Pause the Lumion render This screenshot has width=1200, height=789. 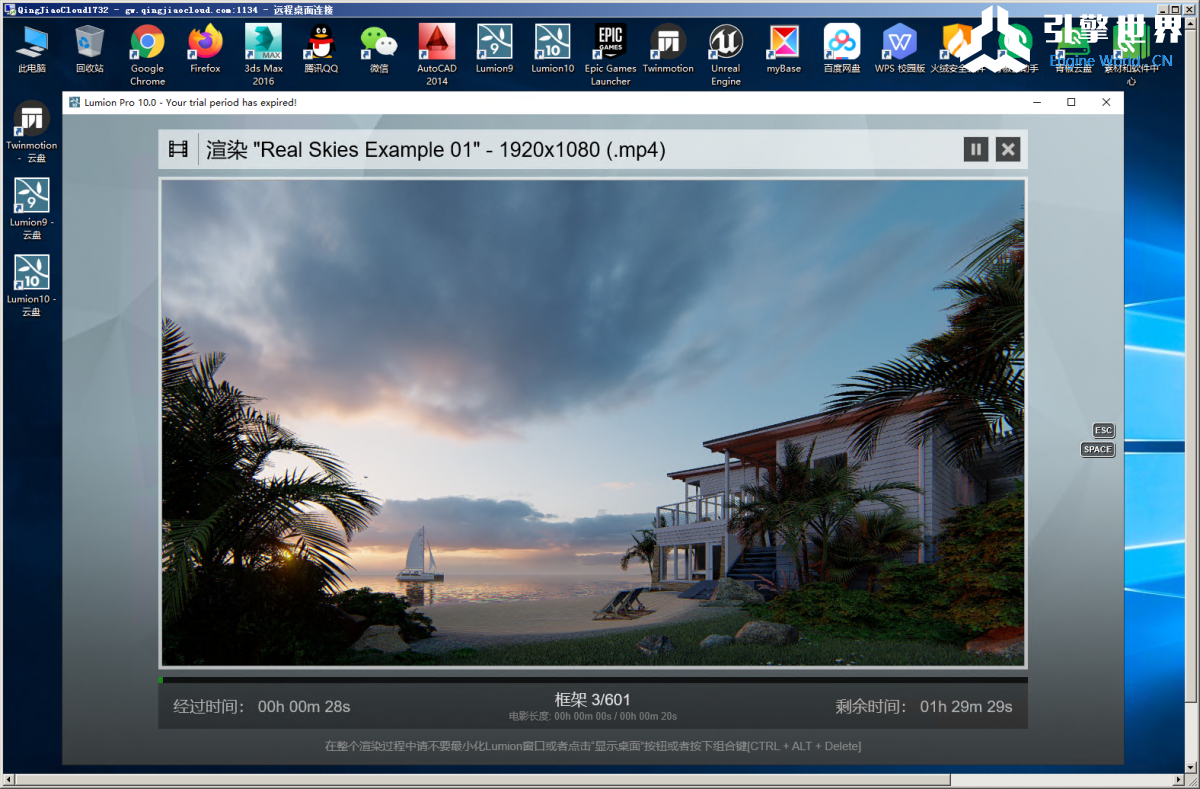point(976,150)
